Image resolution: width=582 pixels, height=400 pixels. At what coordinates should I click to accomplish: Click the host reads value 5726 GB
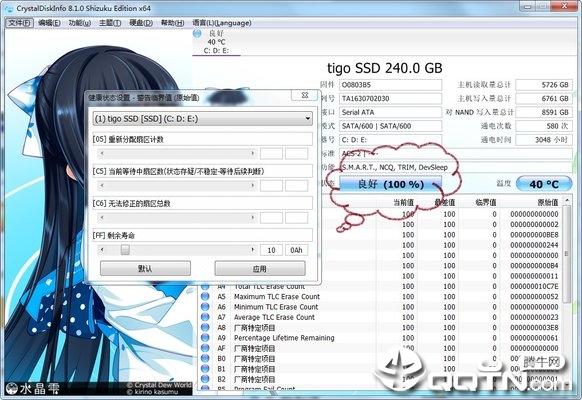click(x=544, y=85)
